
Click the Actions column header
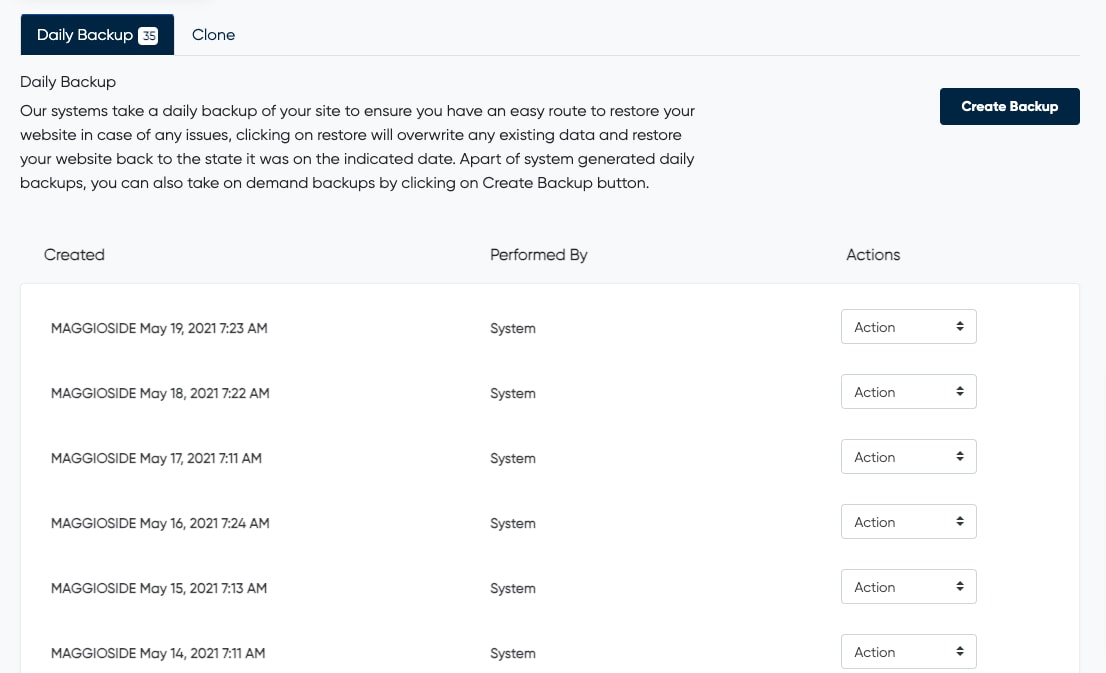pos(873,255)
